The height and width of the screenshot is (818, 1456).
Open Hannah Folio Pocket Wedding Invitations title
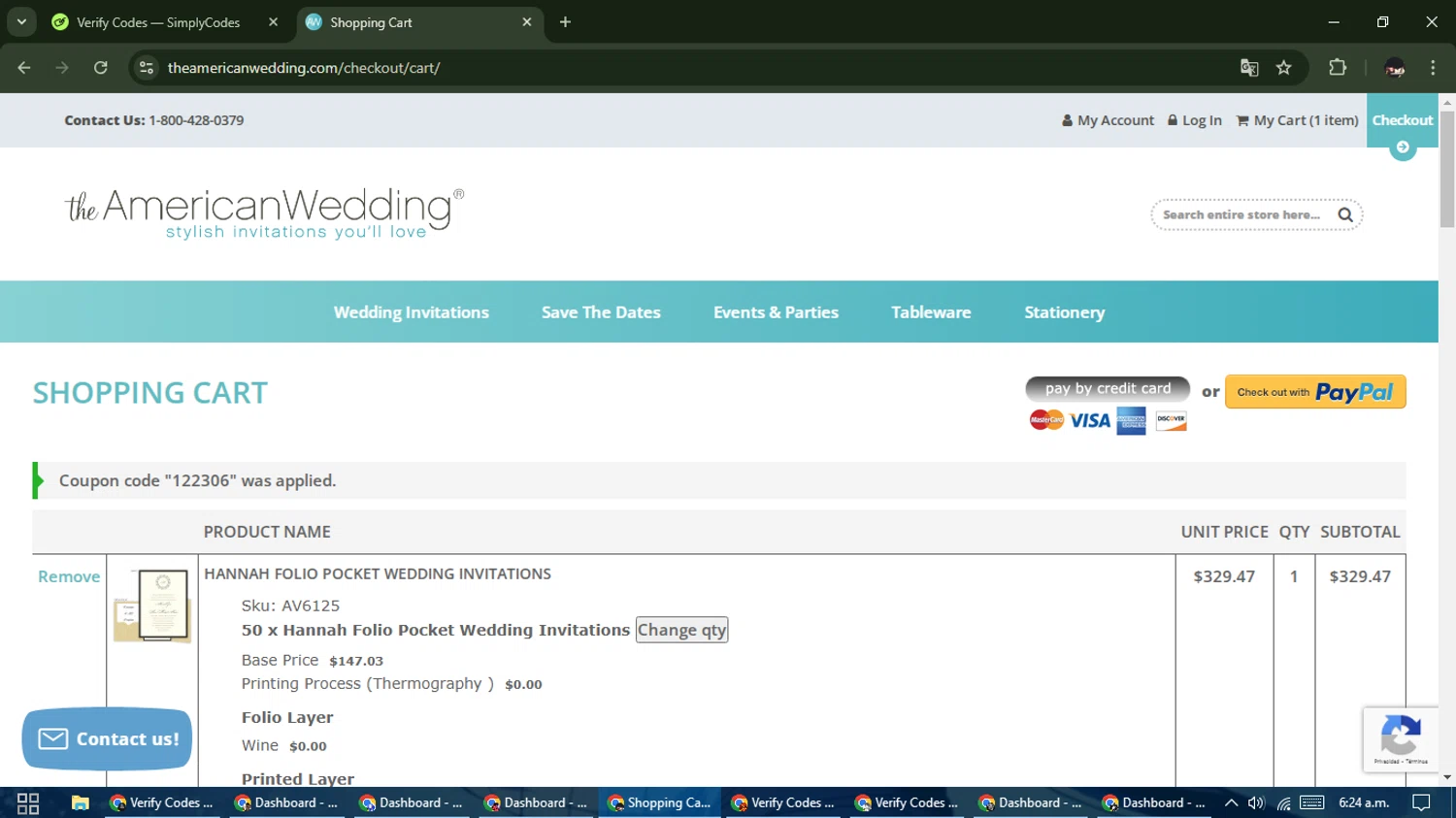click(378, 573)
